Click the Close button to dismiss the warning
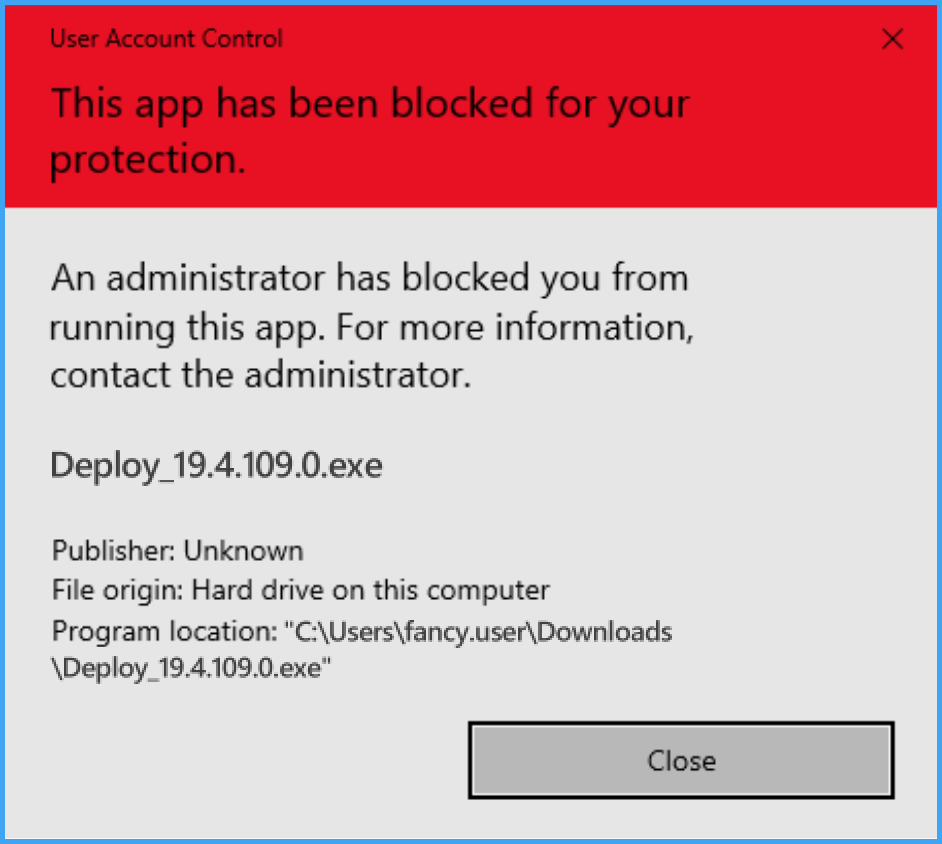This screenshot has height=844, width=942. click(x=681, y=760)
